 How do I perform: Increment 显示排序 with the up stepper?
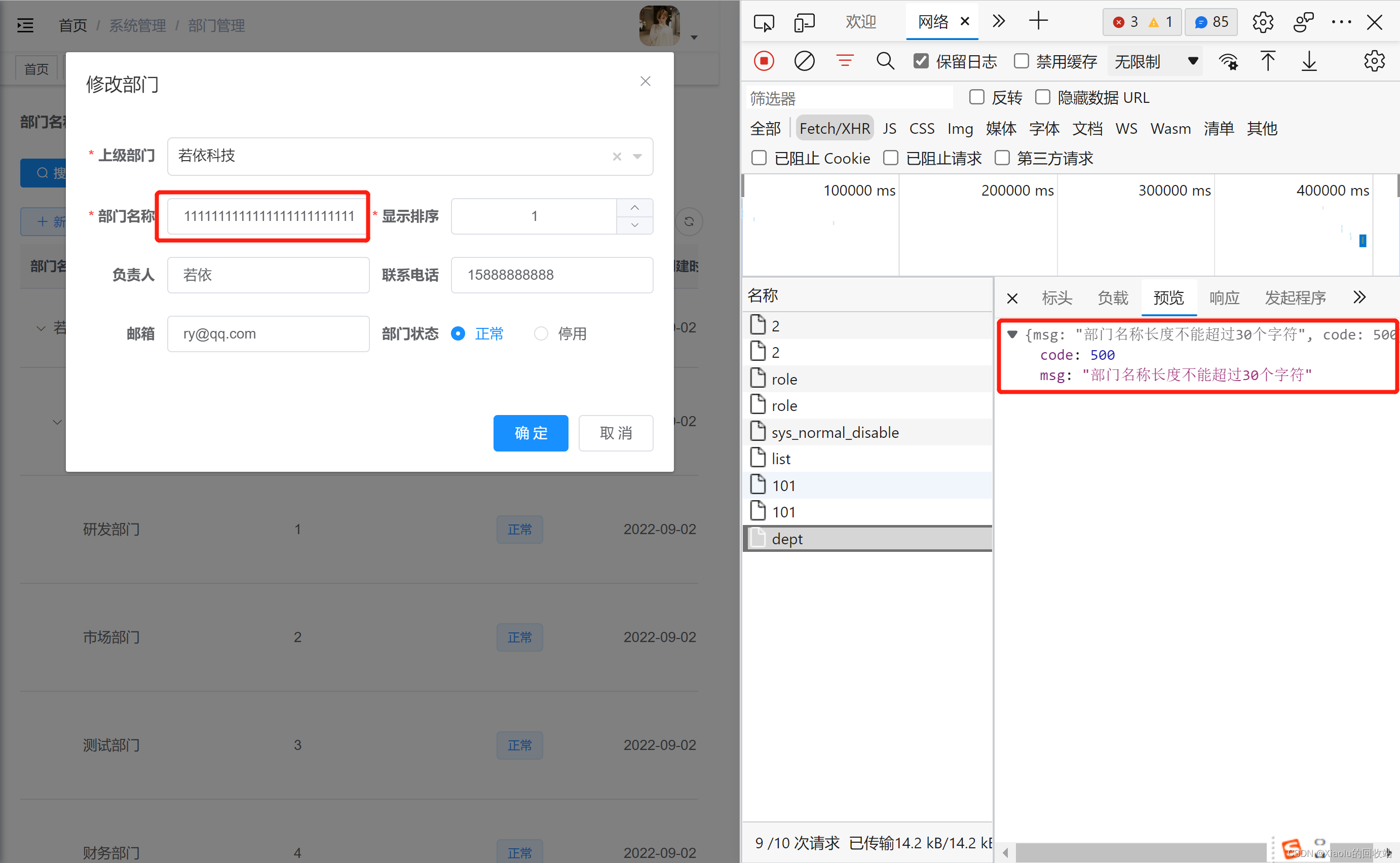635,207
